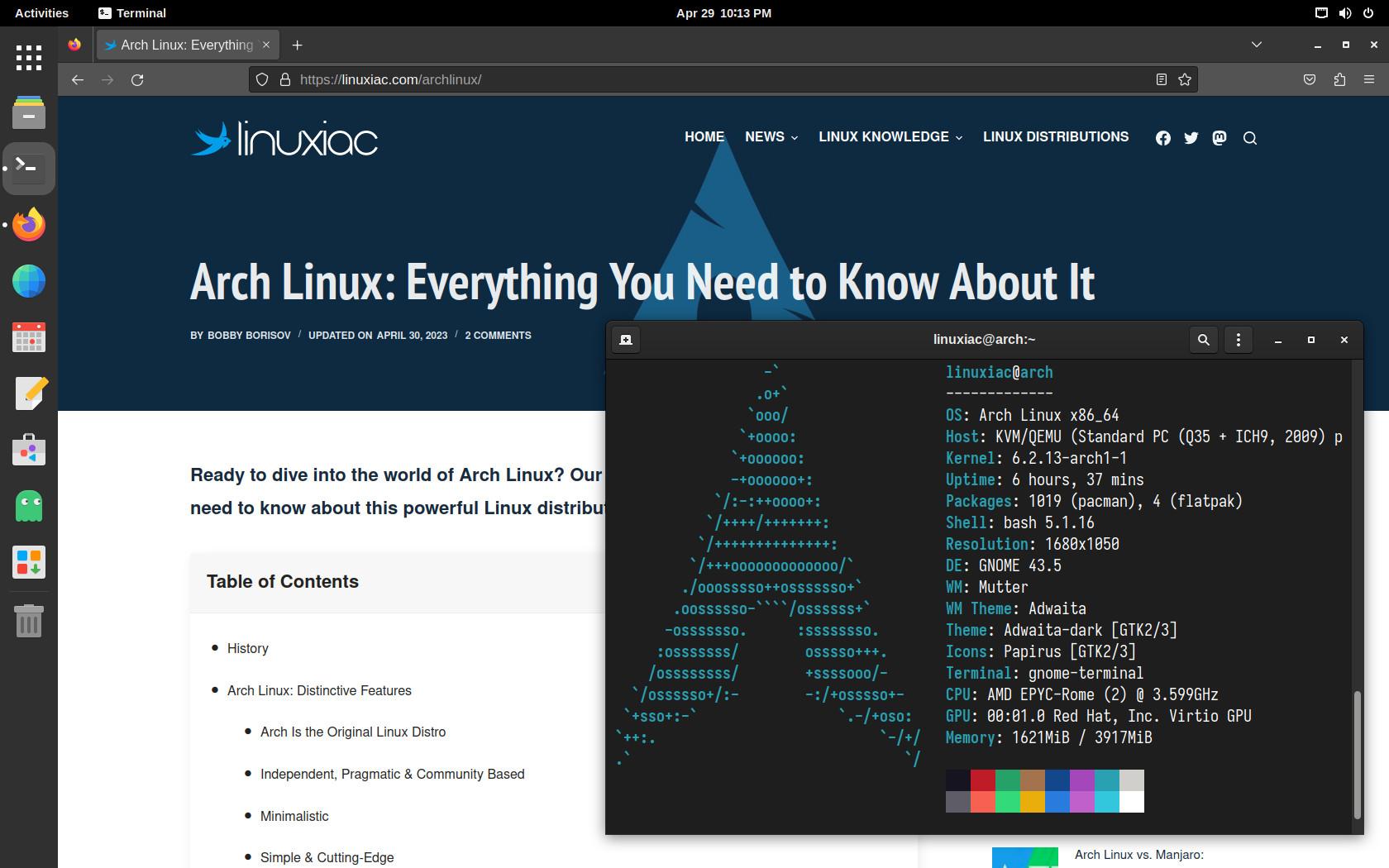Click the HOME menu item
1389x868 pixels.
704,137
